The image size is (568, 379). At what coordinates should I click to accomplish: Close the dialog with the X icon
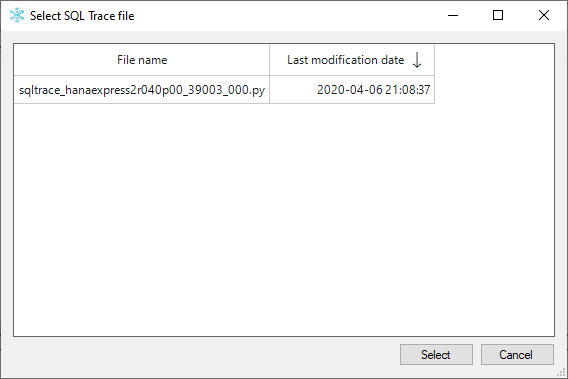[544, 16]
